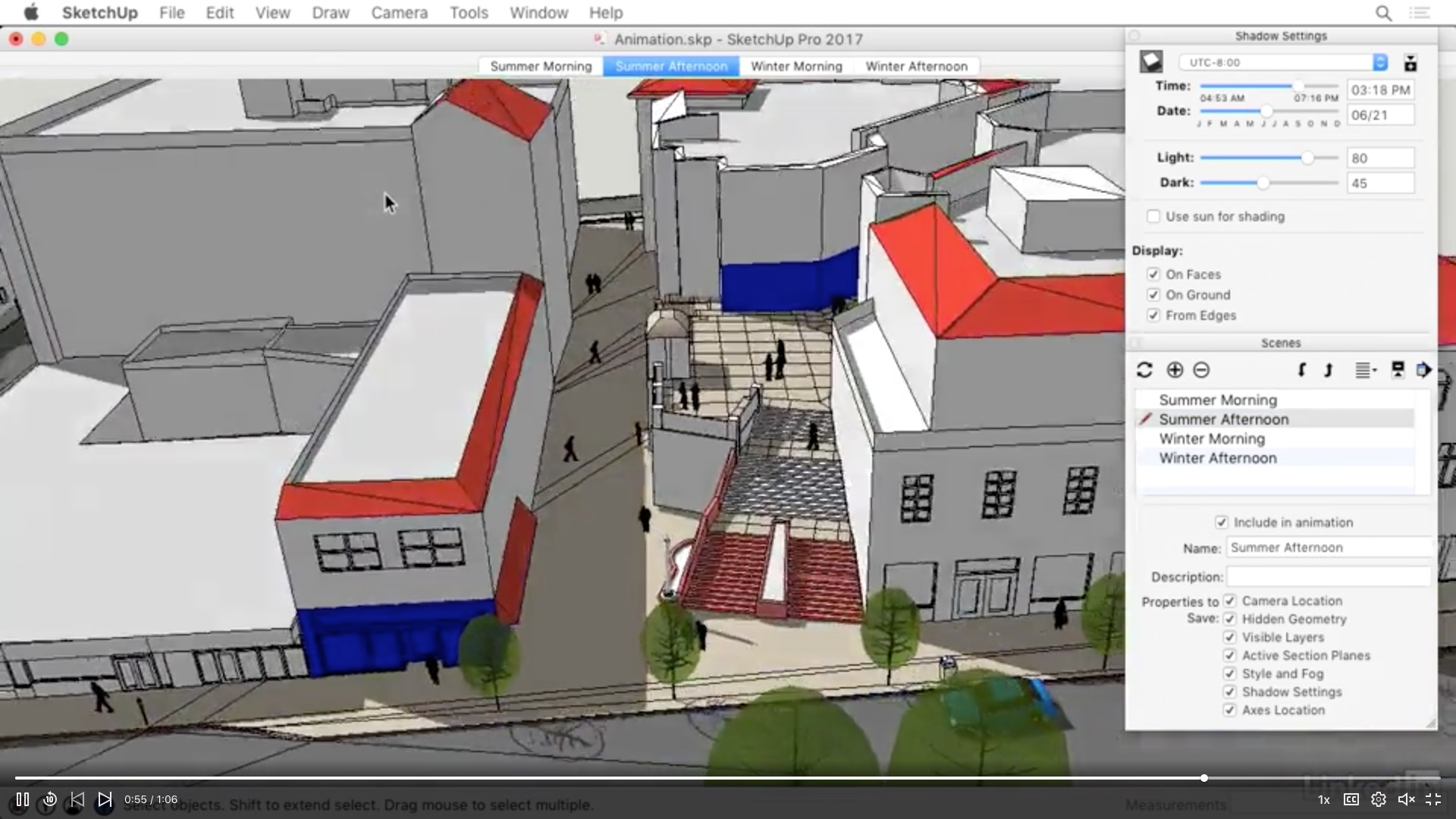Open the scenes view options dropdown
This screenshot has height=819, width=1456.
(x=1365, y=370)
